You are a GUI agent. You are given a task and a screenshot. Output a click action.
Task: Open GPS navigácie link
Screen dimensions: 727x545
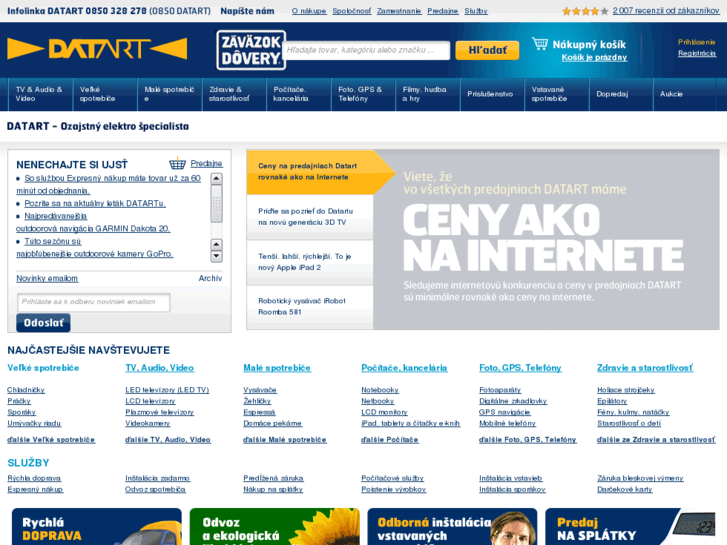[504, 412]
